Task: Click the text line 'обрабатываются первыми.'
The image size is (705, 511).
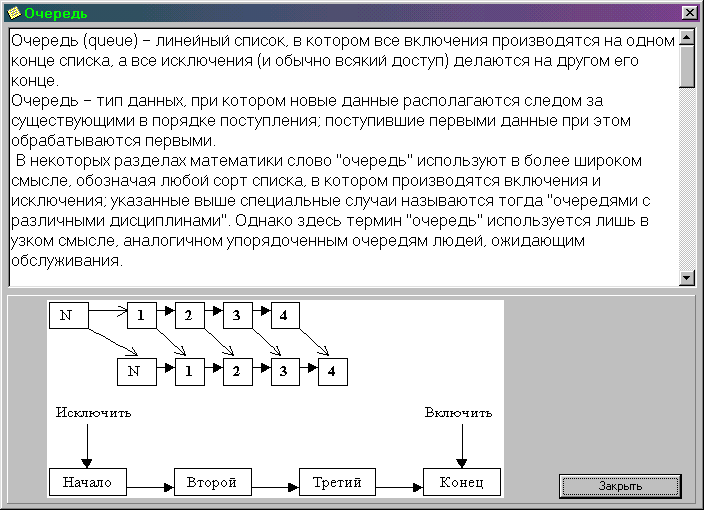Action: tap(113, 141)
